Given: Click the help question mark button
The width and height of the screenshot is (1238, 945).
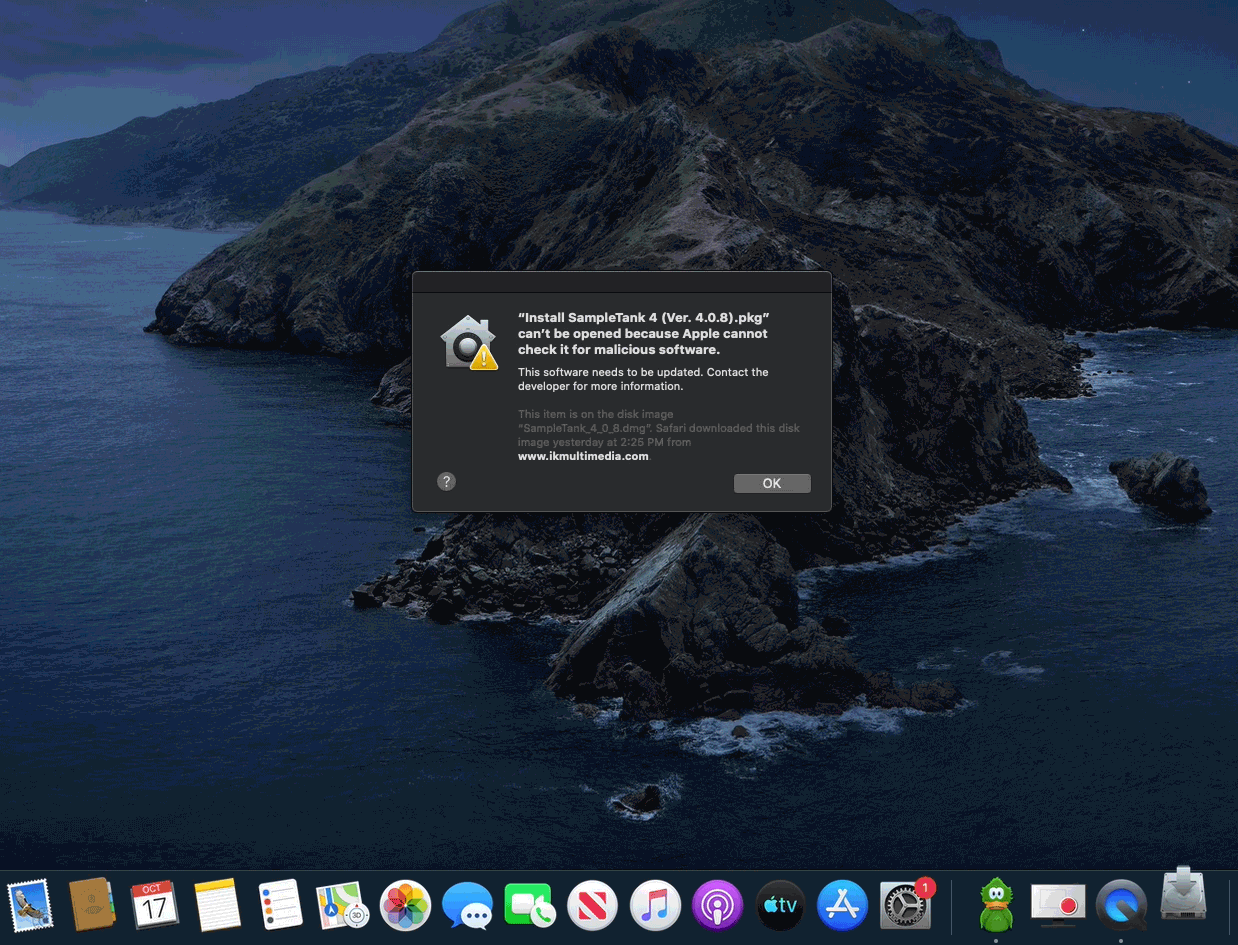Looking at the screenshot, I should tap(447, 481).
